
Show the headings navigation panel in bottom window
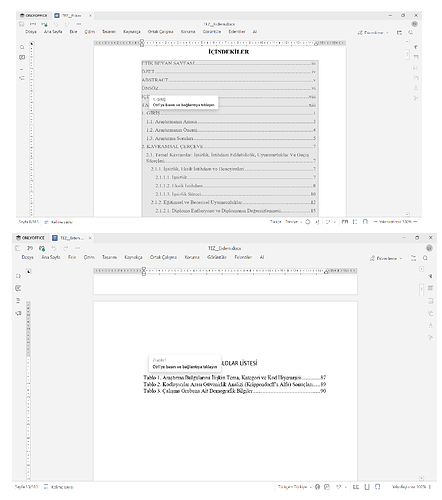point(18,301)
